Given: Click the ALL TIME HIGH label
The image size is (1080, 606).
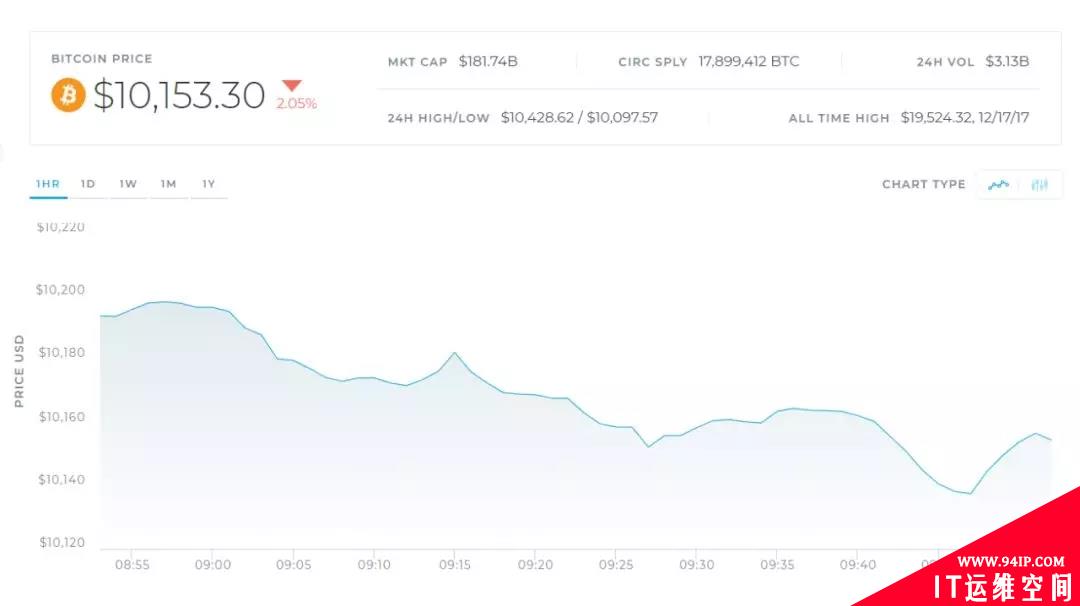Looking at the screenshot, I should (839, 118).
